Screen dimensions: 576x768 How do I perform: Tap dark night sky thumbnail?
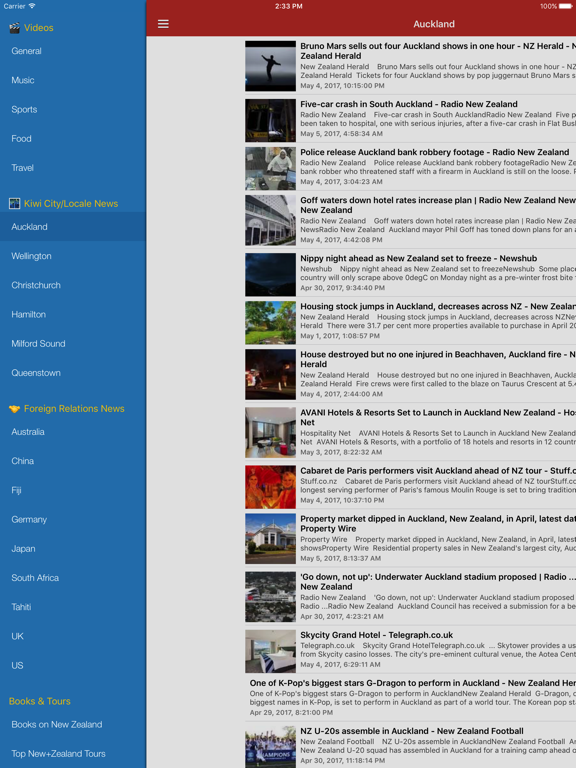pos(270,275)
